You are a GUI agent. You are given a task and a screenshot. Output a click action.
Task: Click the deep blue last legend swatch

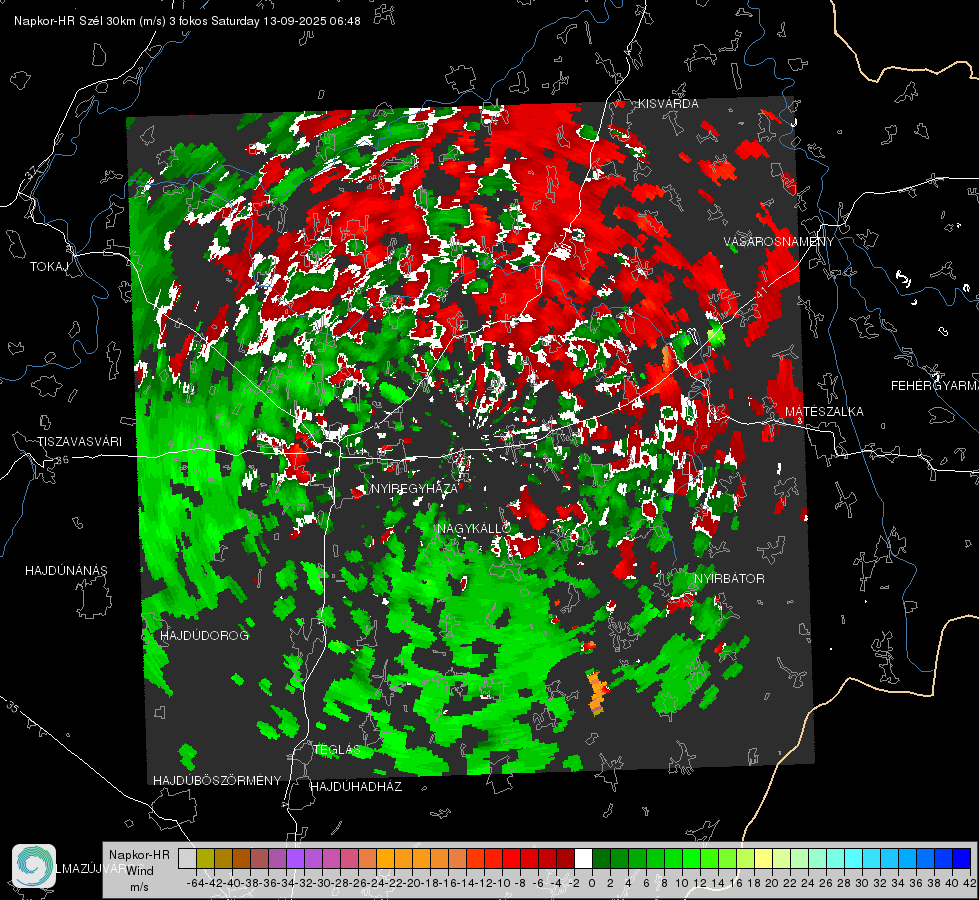[x=962, y=859]
